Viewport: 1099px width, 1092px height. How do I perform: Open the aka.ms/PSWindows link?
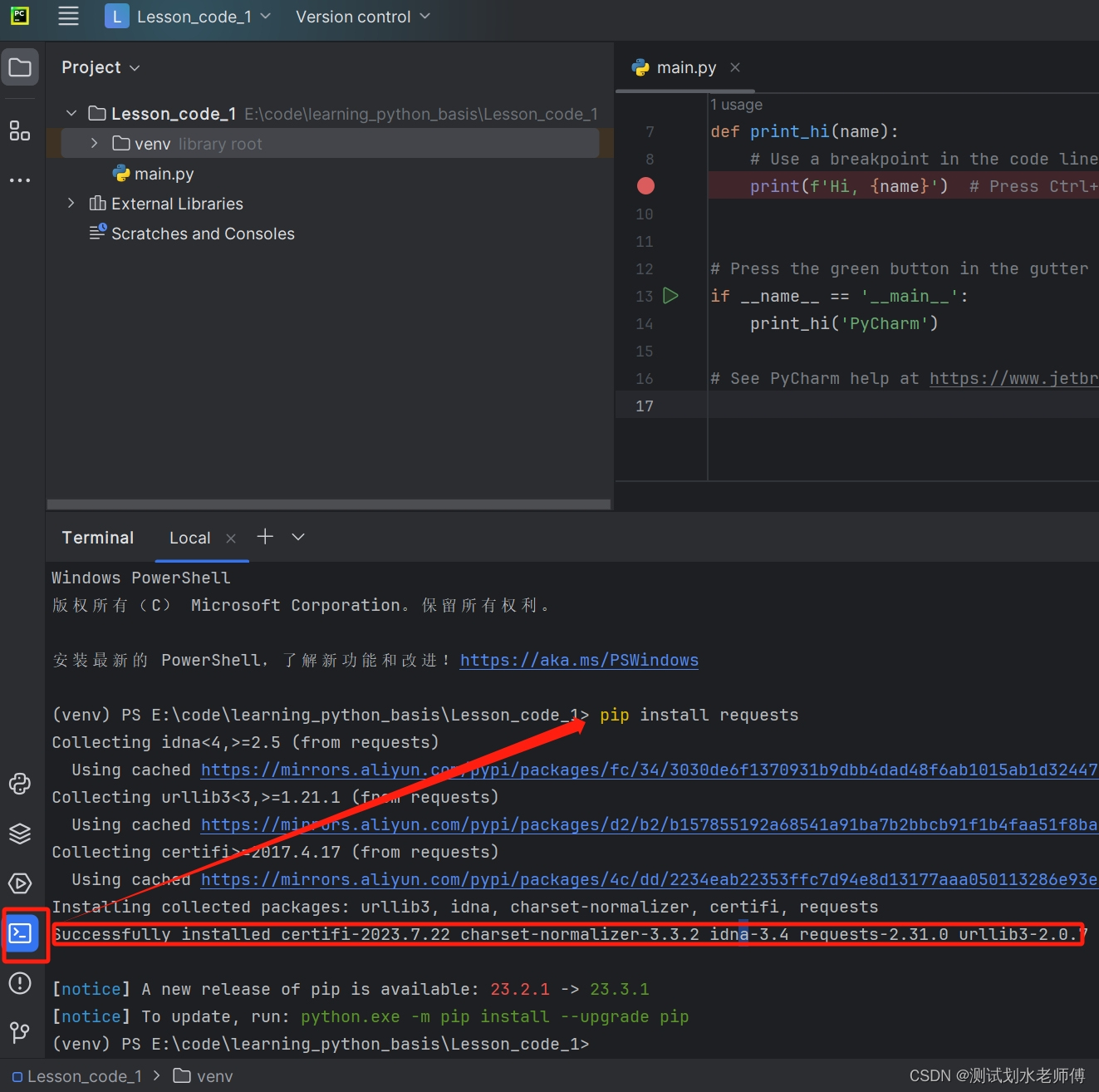point(579,660)
